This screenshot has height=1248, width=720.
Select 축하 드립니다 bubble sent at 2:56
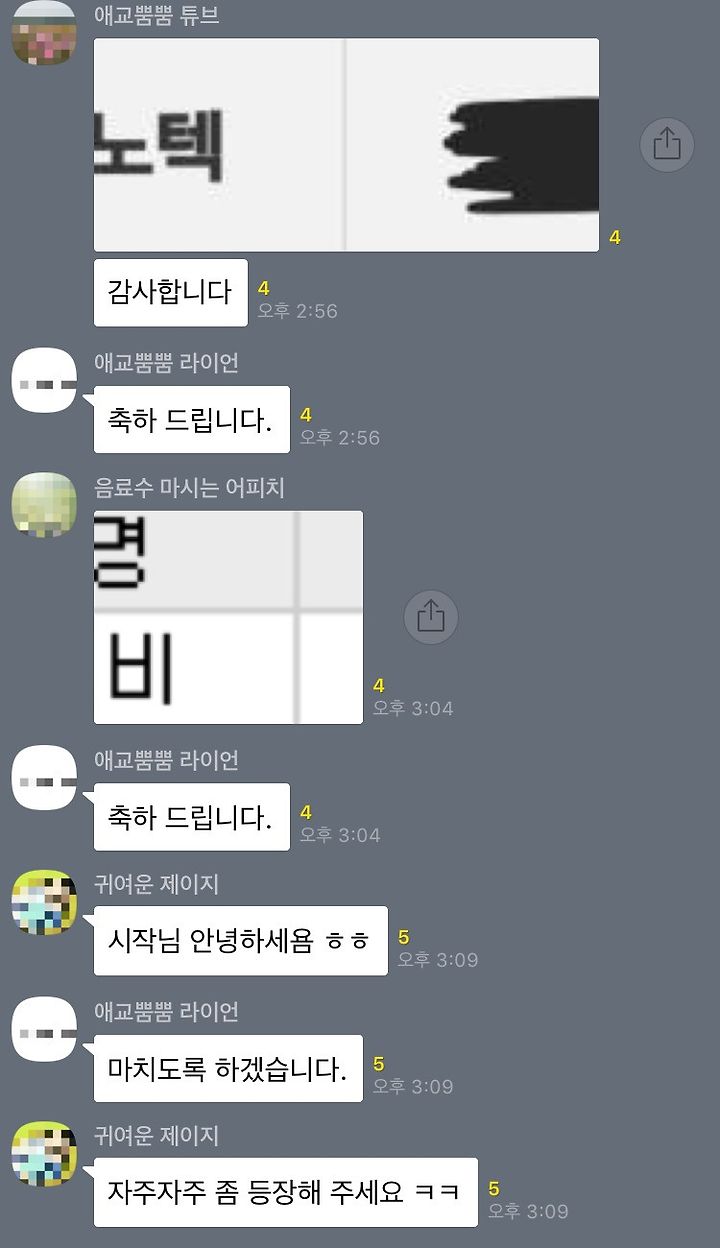point(192,420)
